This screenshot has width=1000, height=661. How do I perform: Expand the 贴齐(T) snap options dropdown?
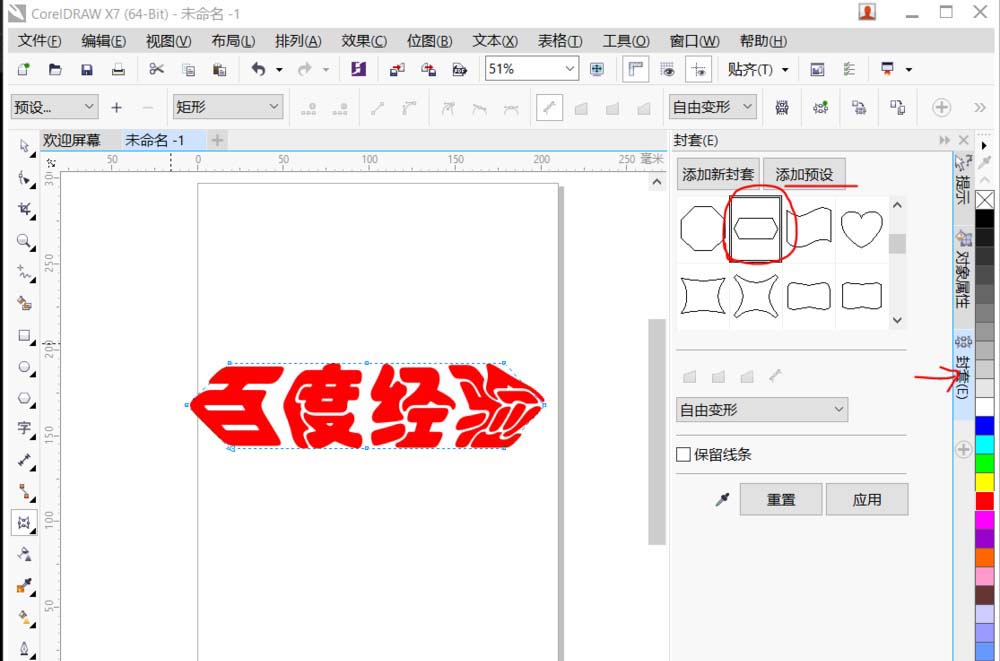(786, 69)
